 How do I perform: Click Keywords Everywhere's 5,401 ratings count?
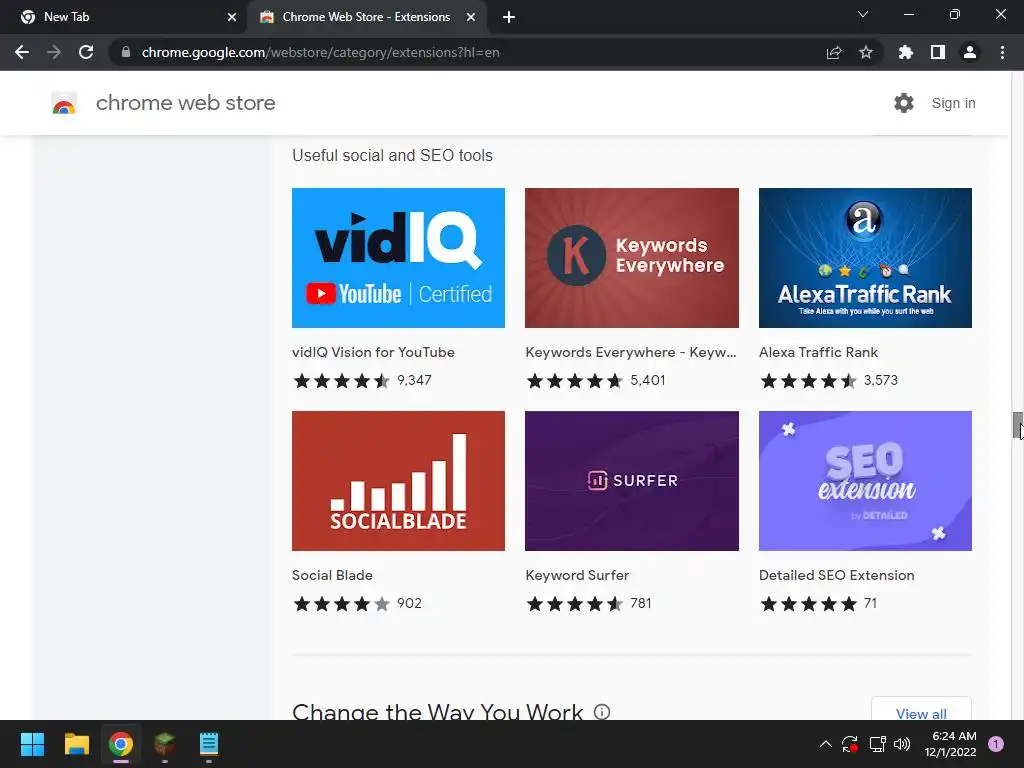[648, 380]
